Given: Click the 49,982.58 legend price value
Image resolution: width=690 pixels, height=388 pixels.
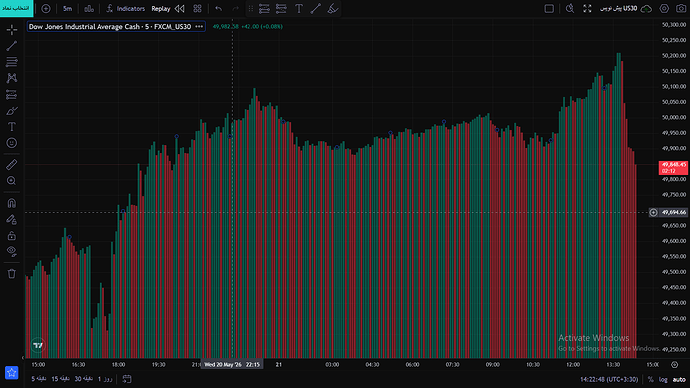Looking at the screenshot, I should click(x=225, y=27).
